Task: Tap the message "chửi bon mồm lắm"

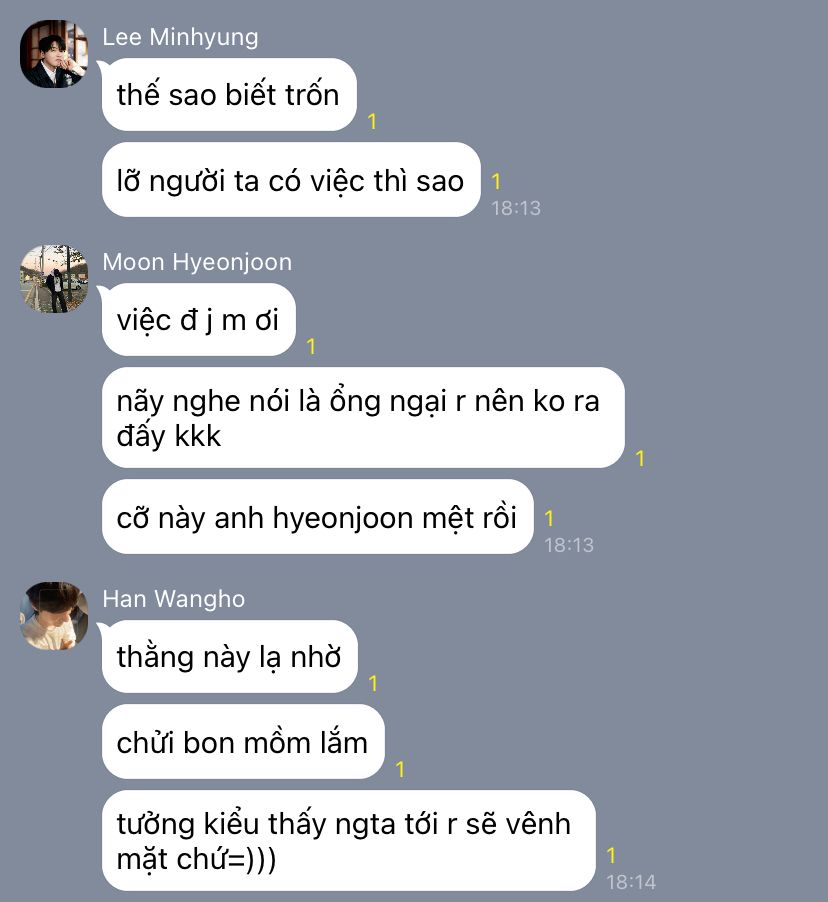Action: tap(243, 742)
